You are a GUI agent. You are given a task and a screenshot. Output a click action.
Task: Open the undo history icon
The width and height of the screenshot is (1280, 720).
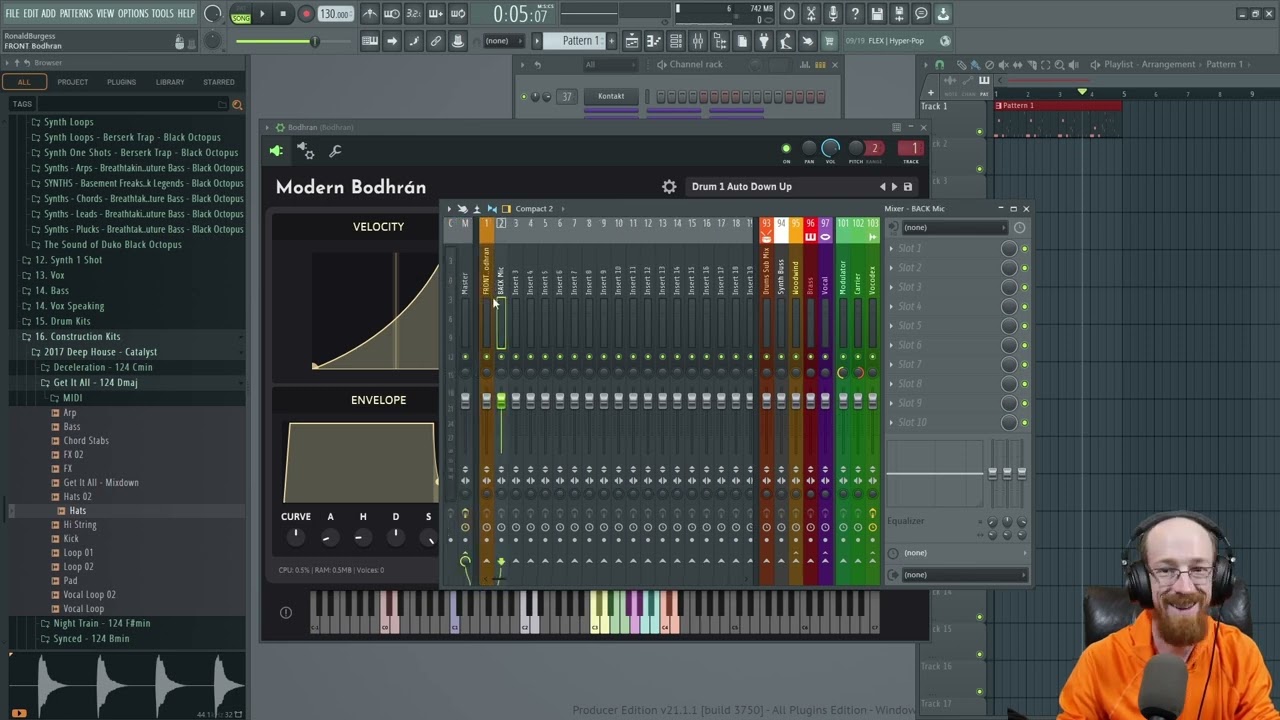click(789, 14)
